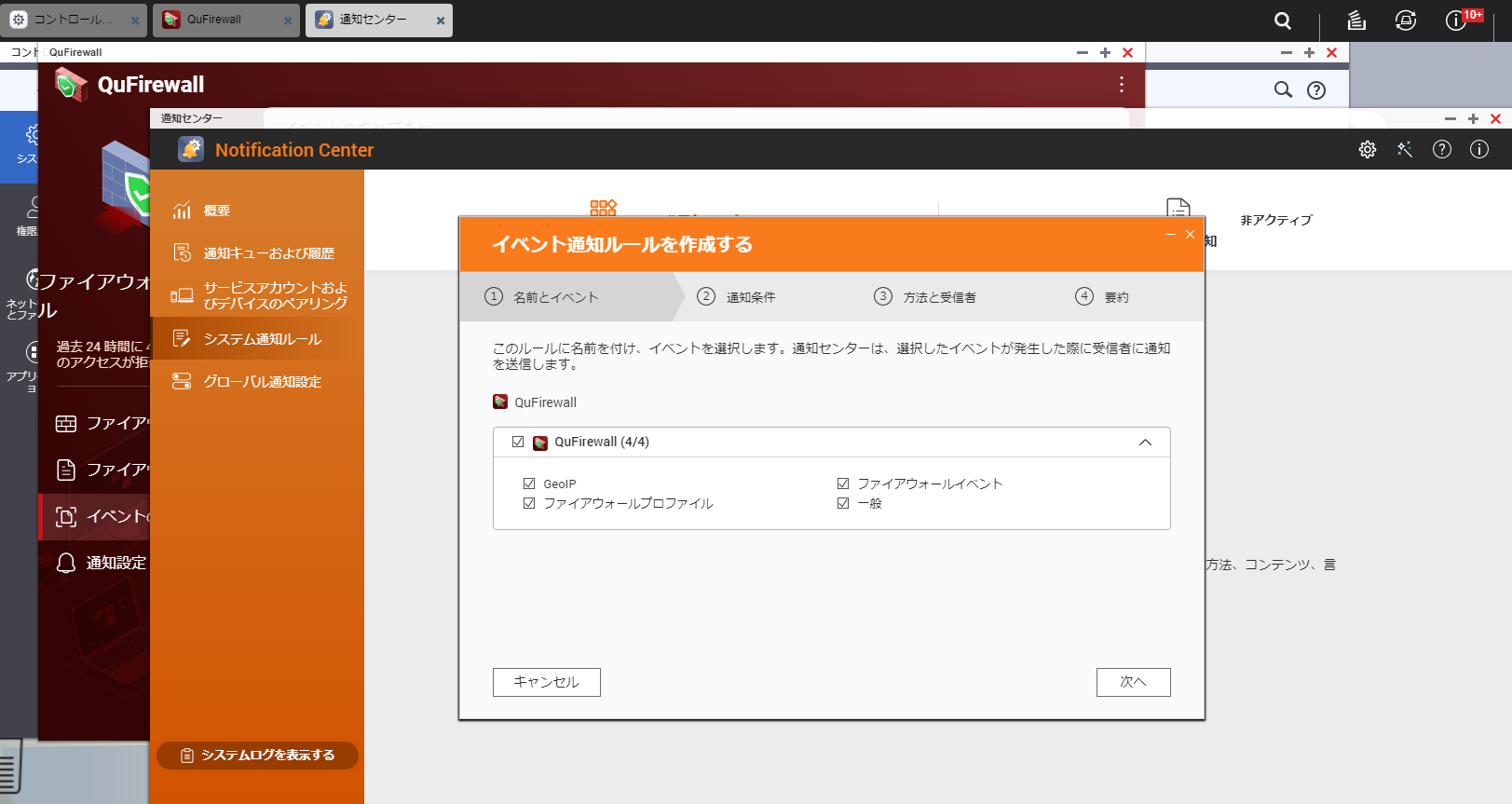This screenshot has height=804, width=1512.
Task: Click the system gear icon in Control Panel
Action: pyautogui.click(x=32, y=135)
